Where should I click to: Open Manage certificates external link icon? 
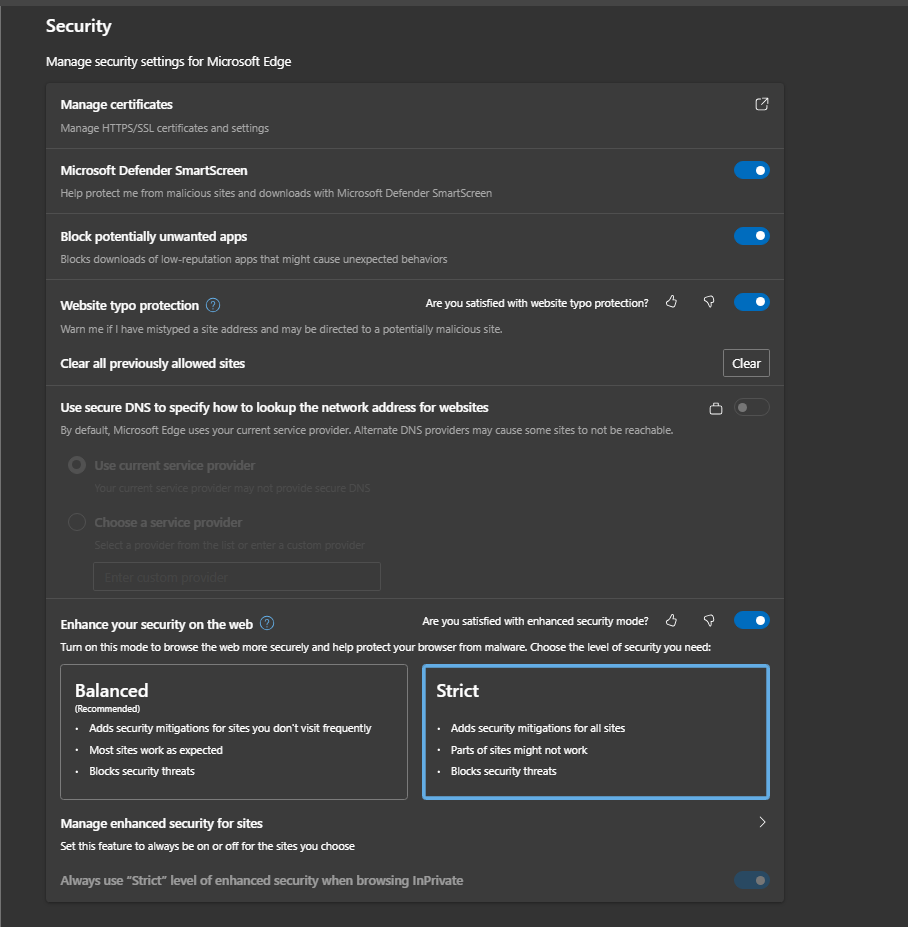pos(761,104)
